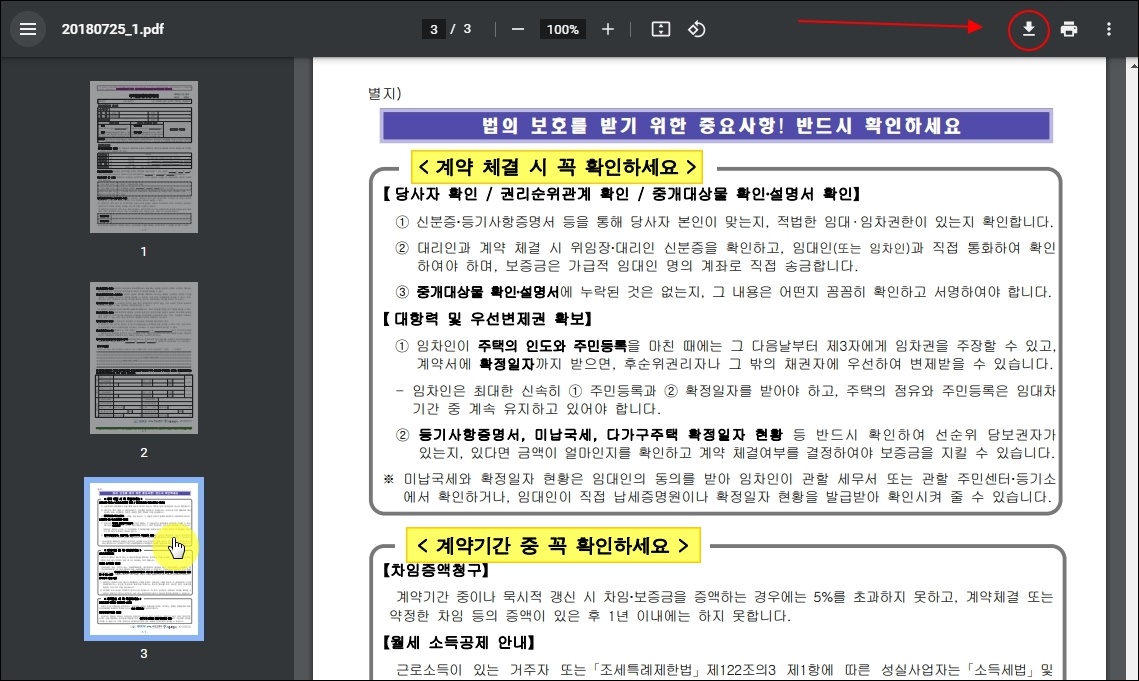
Task: Click the heading 당사자 확인 / 권리순위관계 확인
Action: (x=622, y=194)
